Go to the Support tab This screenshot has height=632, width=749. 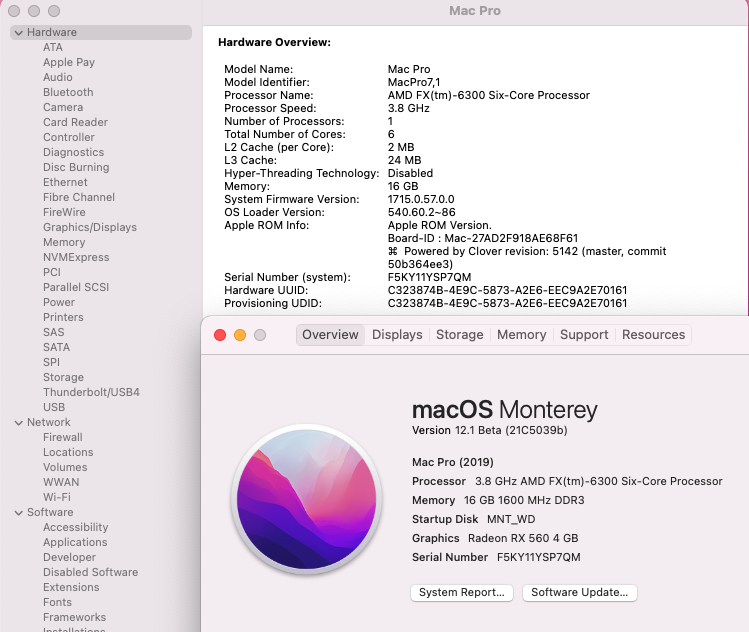point(584,335)
